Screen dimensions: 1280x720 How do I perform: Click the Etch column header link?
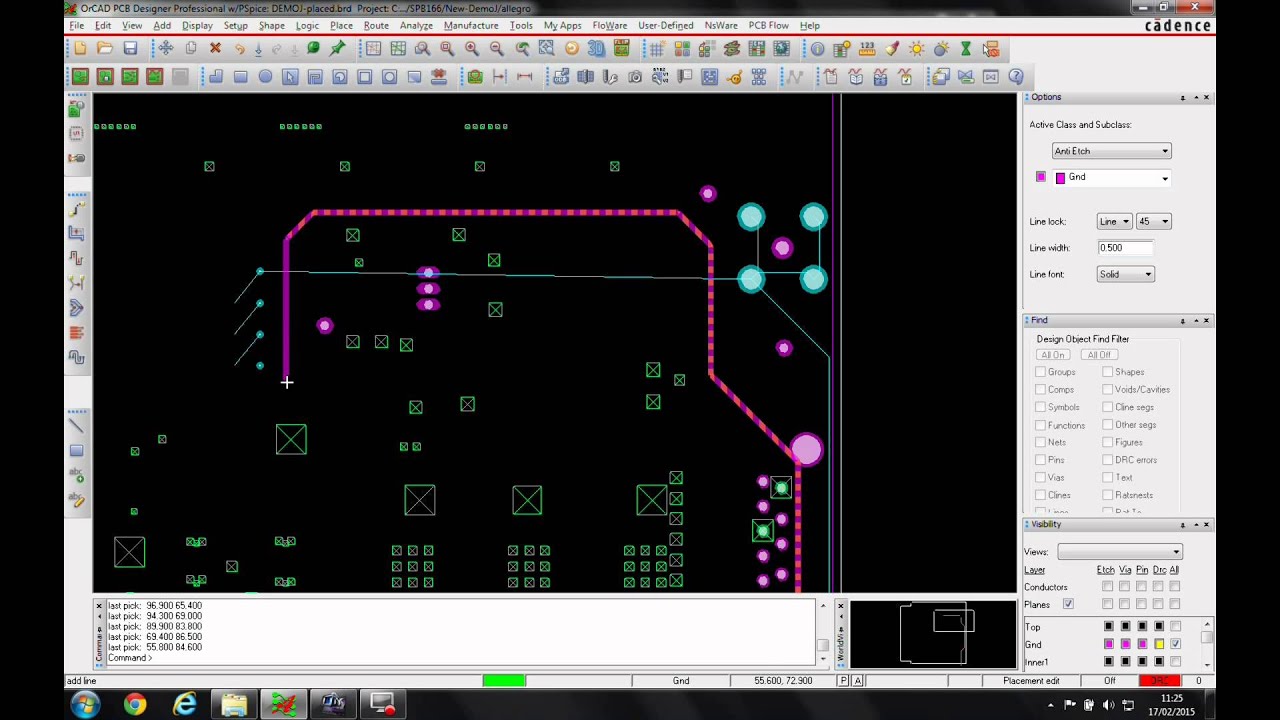pos(1105,570)
